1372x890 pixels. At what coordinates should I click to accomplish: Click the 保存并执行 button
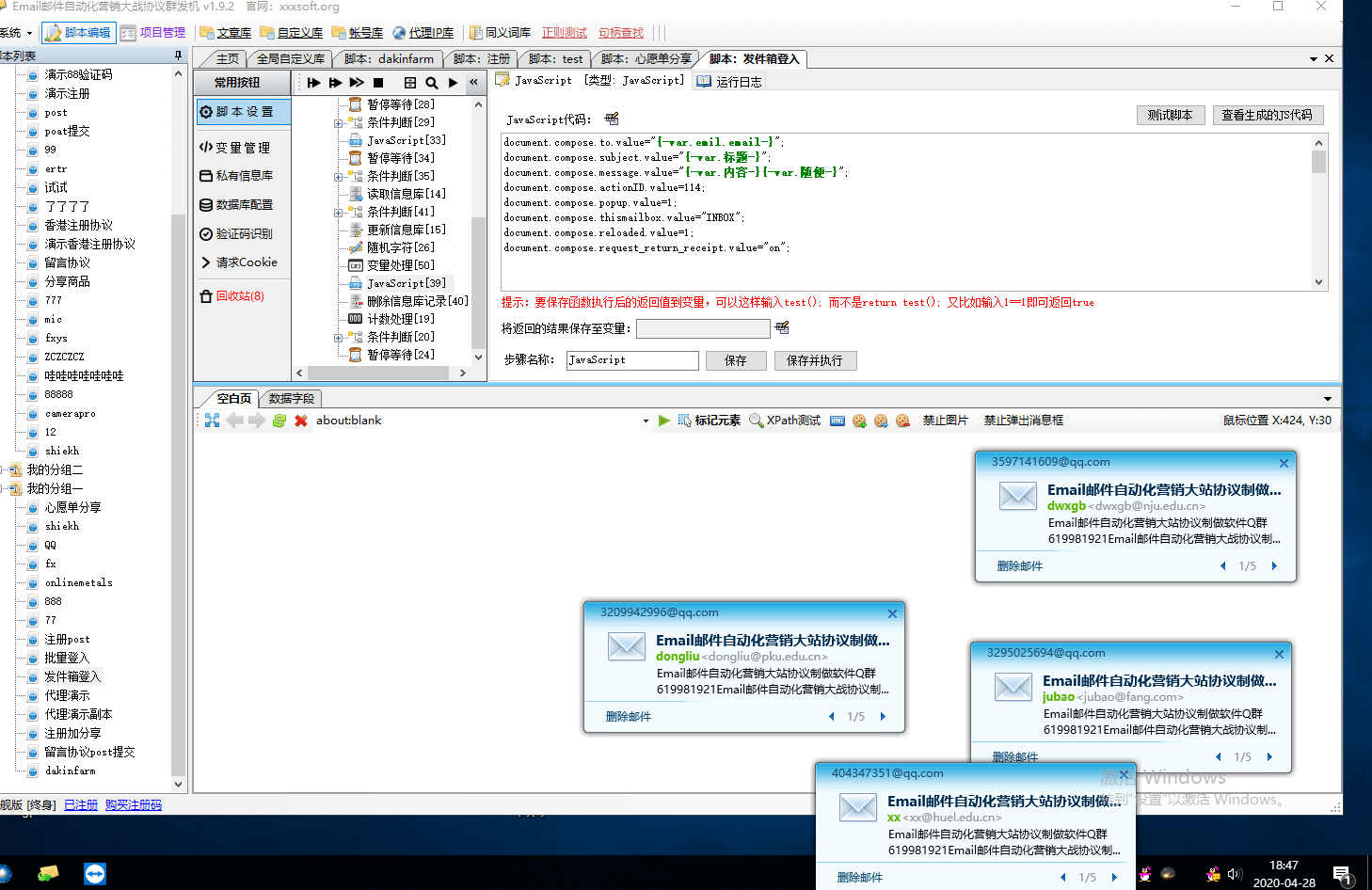814,360
